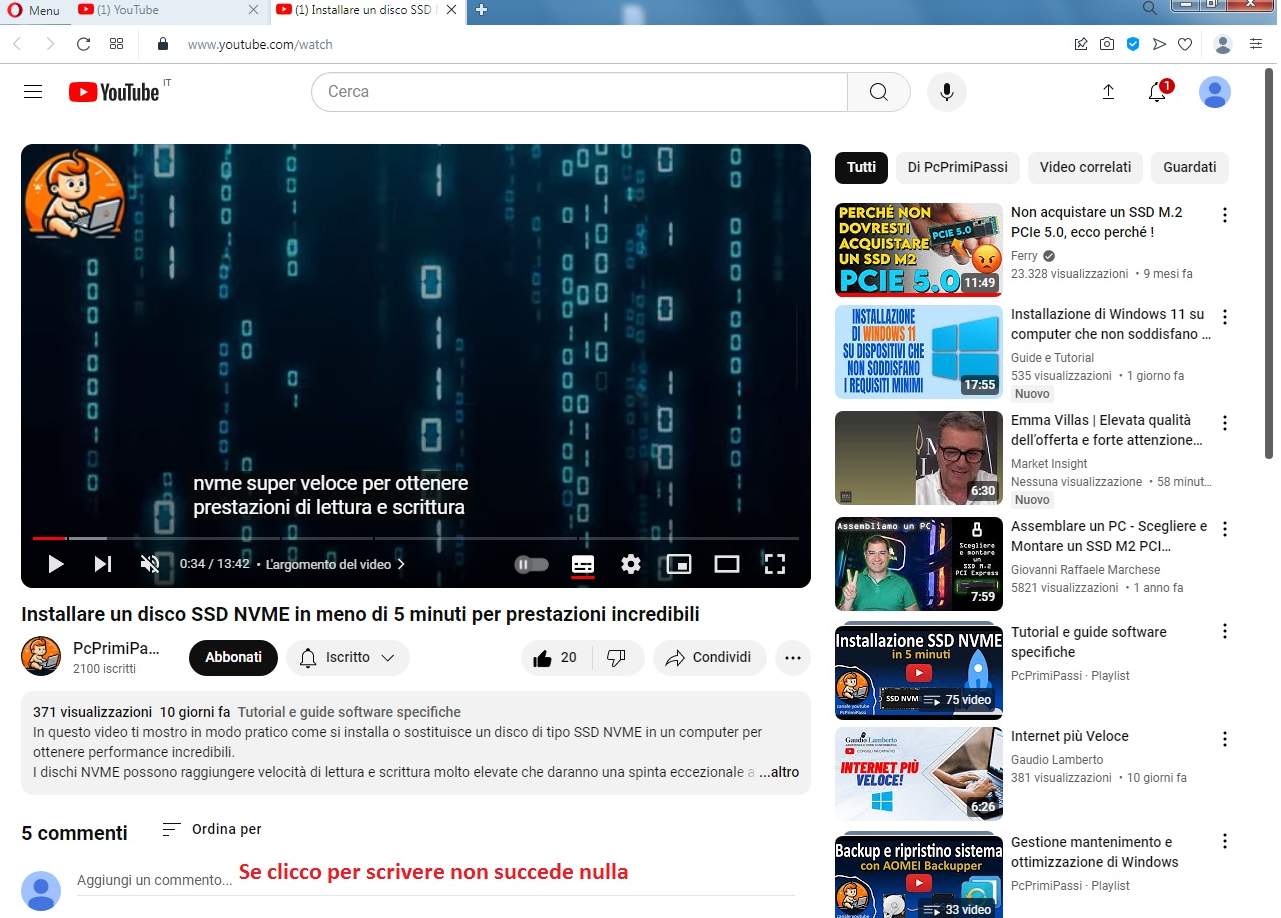This screenshot has width=1281, height=918.
Task: Start voice search with the microphone
Action: [x=946, y=92]
